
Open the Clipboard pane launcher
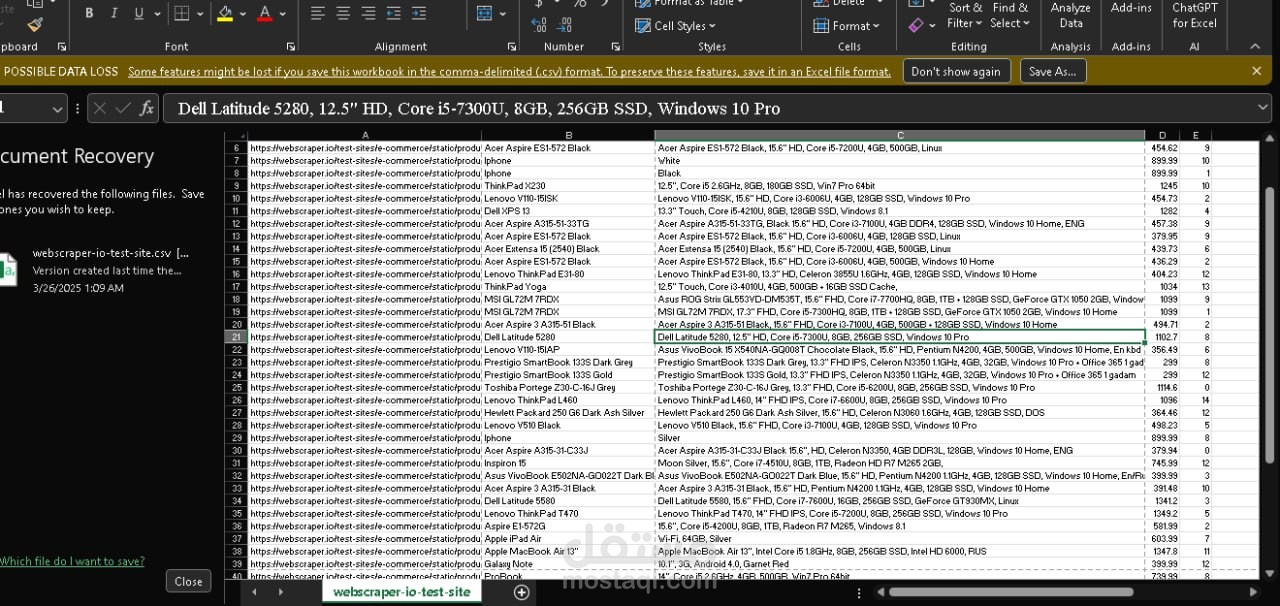click(x=62, y=47)
